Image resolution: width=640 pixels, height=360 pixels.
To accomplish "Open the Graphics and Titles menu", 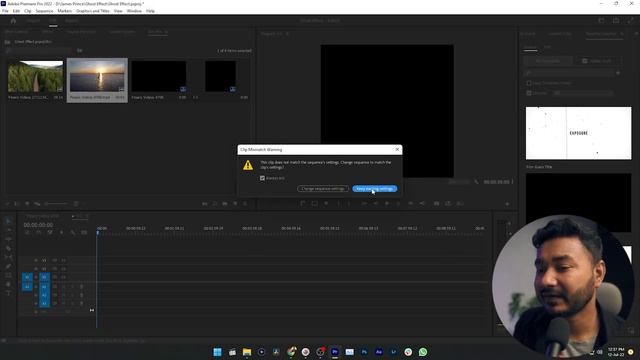I will [93, 11].
